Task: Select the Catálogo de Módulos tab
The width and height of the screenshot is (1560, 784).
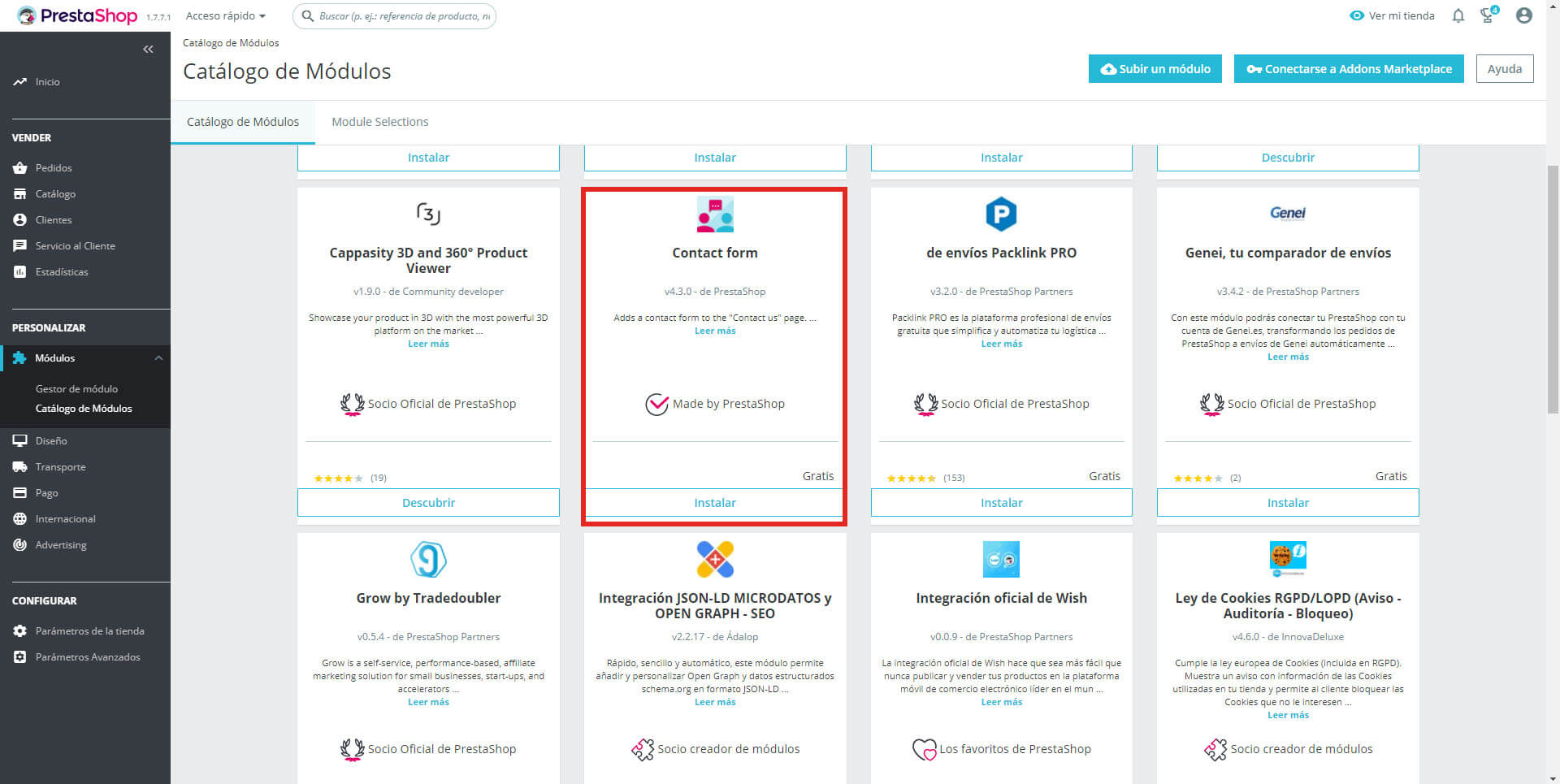Action: coord(243,122)
